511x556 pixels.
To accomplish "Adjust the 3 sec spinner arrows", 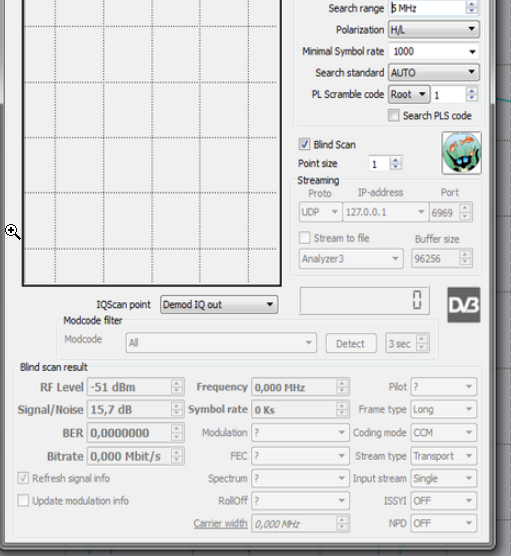I will pos(422,343).
